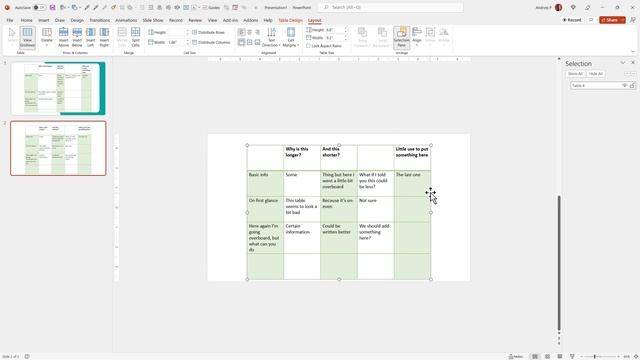Viewport: 640px width, 360px height.
Task: Open the File menu
Action: coord(10,20)
